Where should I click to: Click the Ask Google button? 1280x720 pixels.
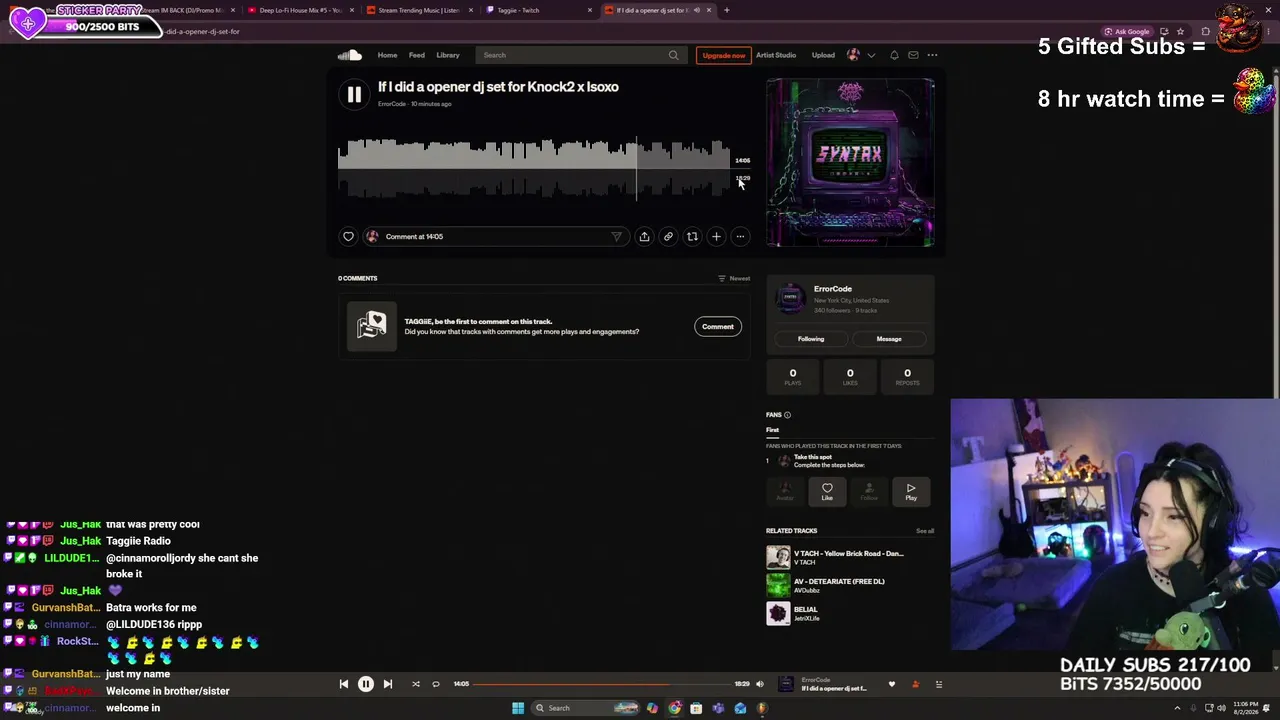tap(1127, 31)
